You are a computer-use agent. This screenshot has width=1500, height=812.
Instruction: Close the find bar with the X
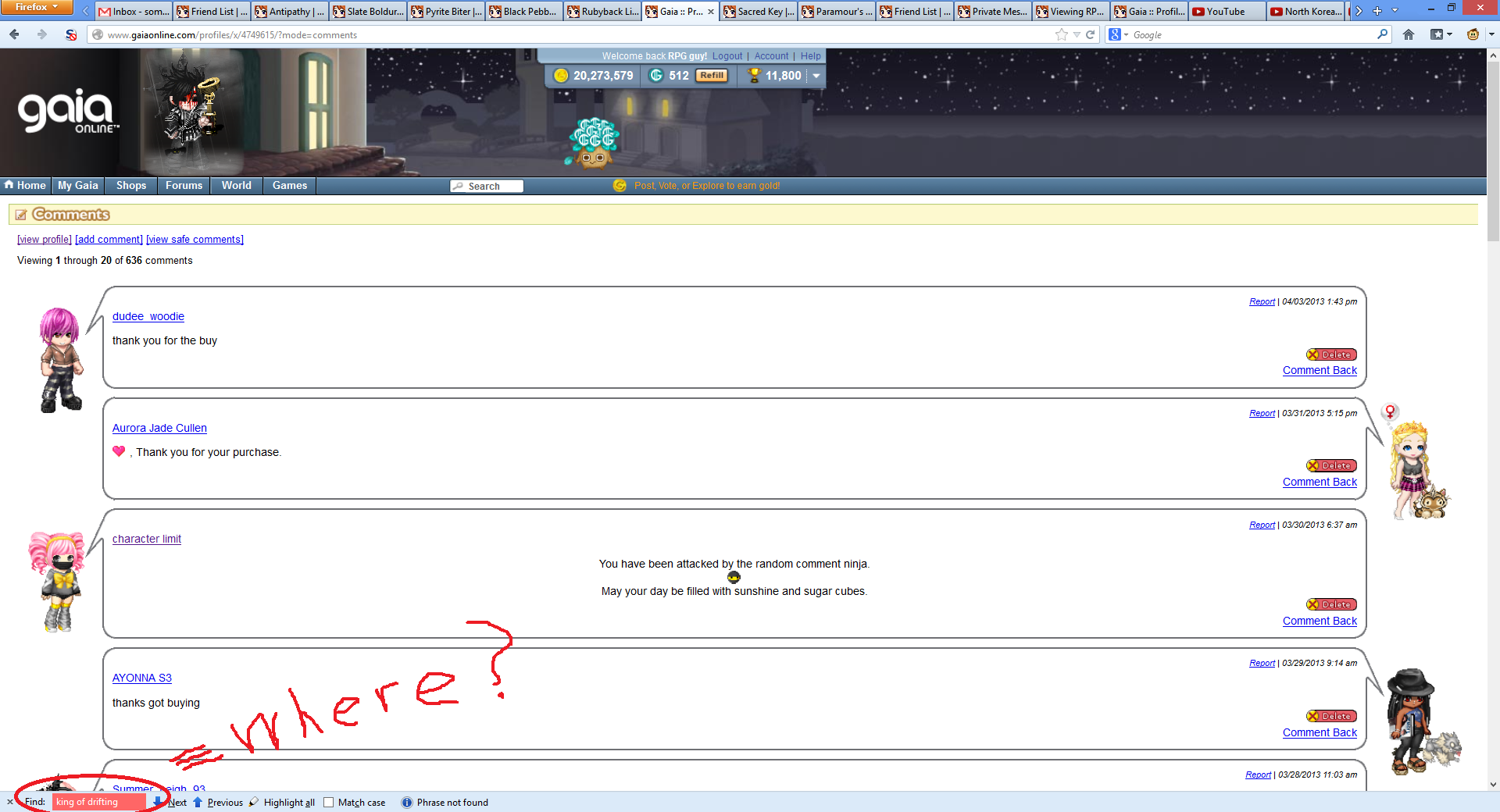point(10,802)
